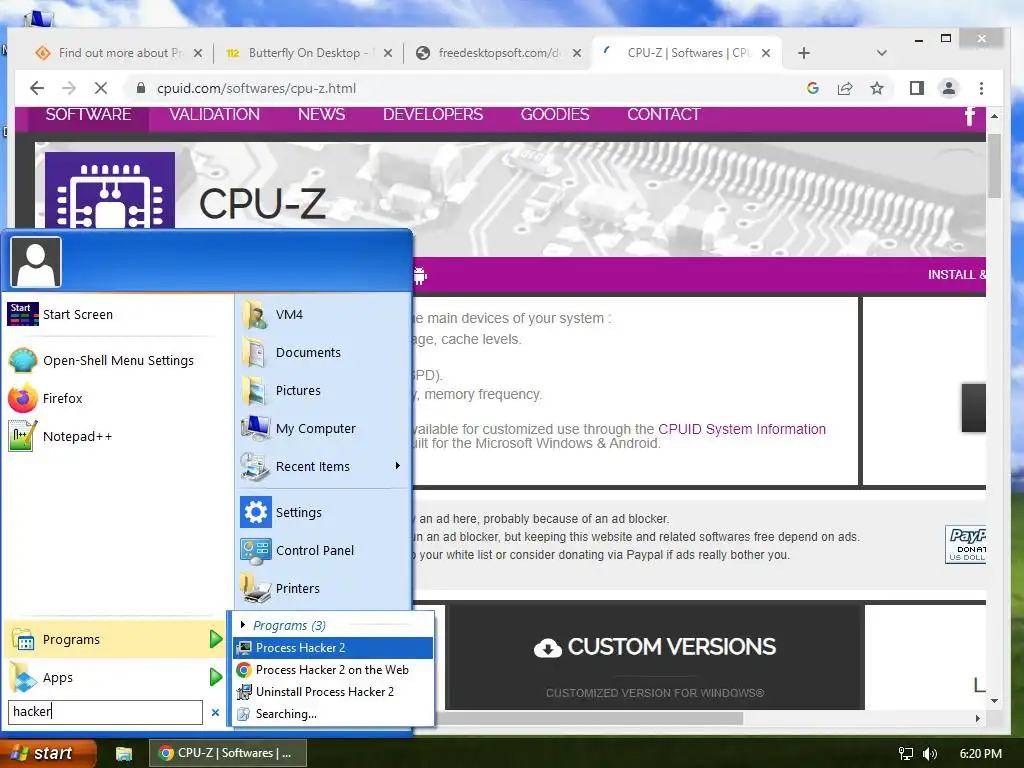Screen dimensions: 1024x768
Task: Open CPUID System Information link
Action: coord(742,429)
